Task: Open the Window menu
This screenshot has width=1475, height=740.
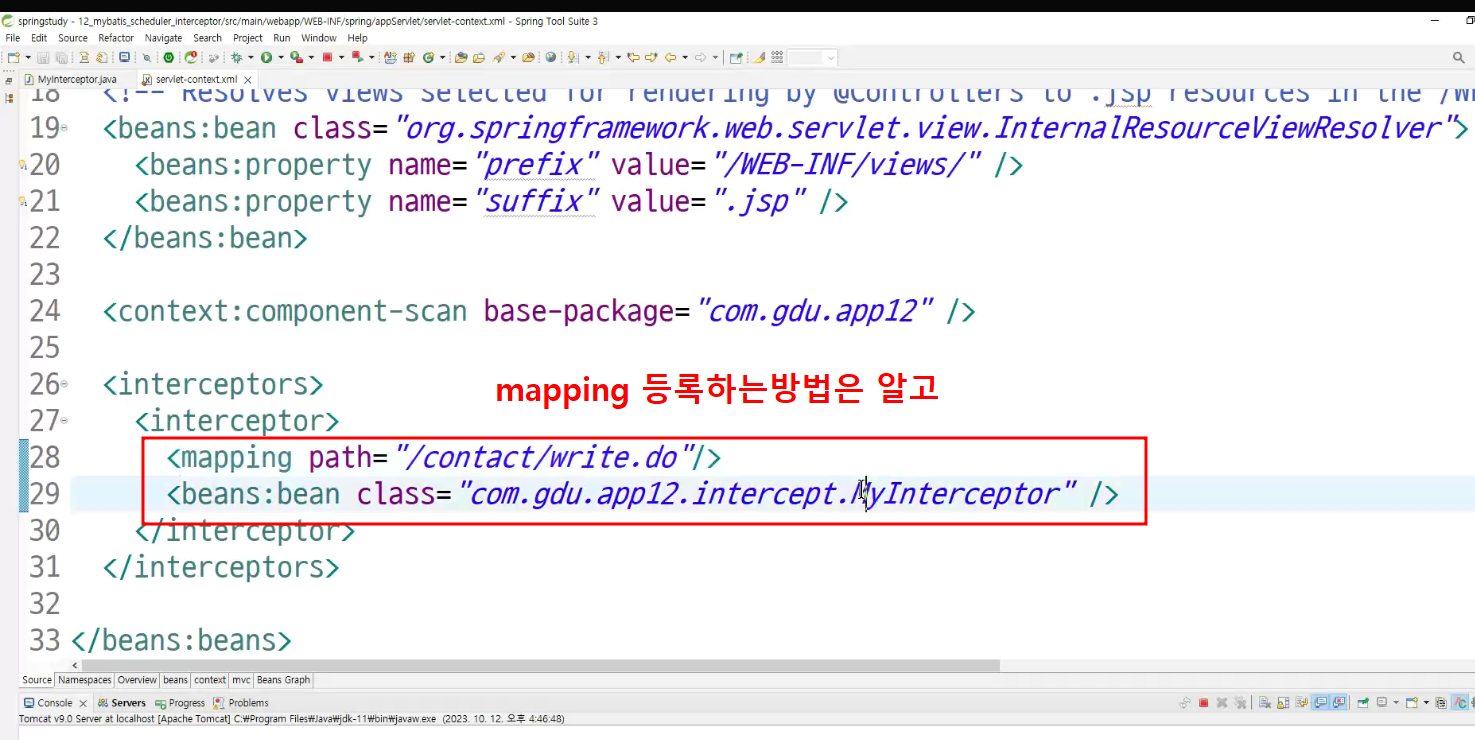Action: click(319, 38)
